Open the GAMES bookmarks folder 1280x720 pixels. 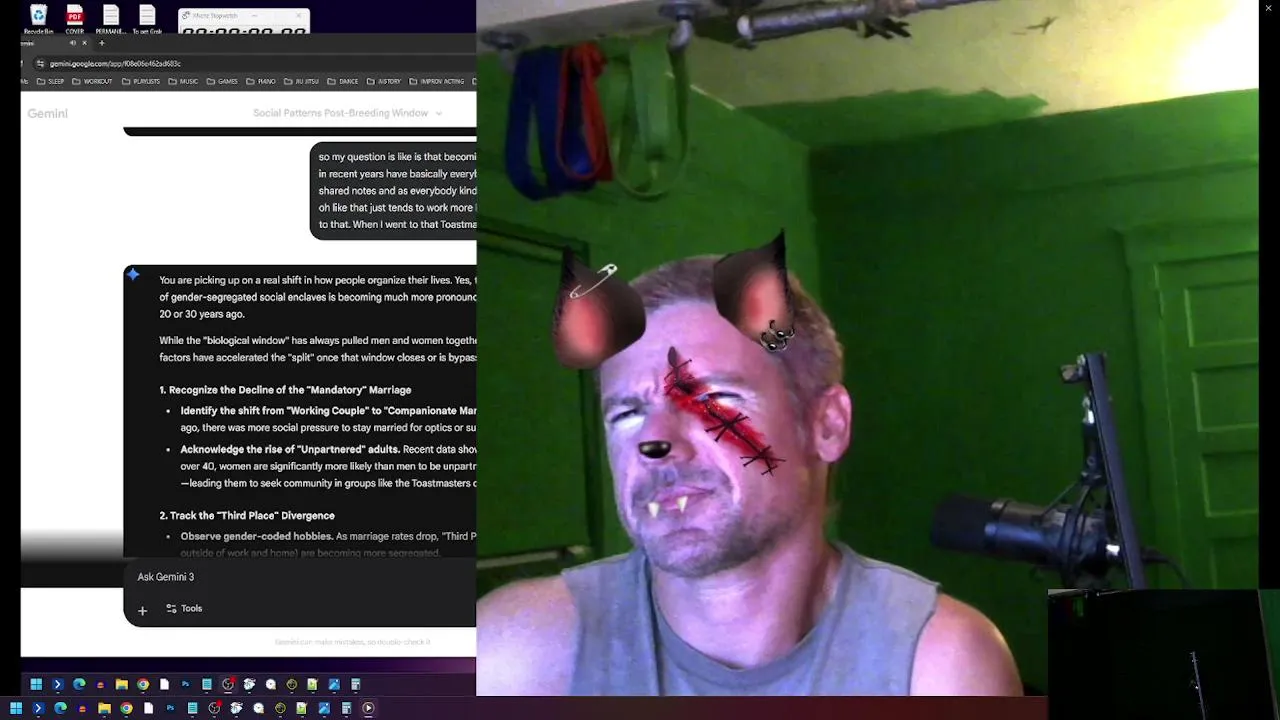pyautogui.click(x=222, y=81)
